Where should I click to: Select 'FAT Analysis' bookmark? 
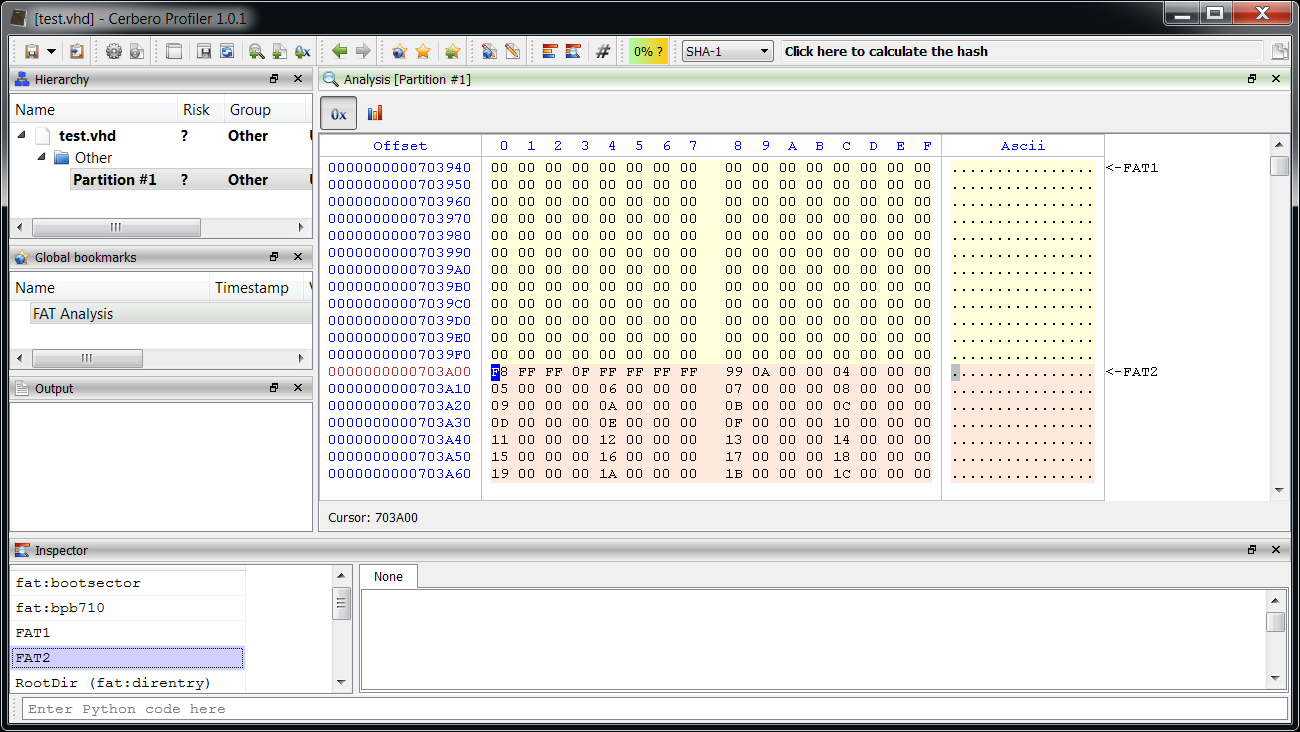tap(73, 314)
